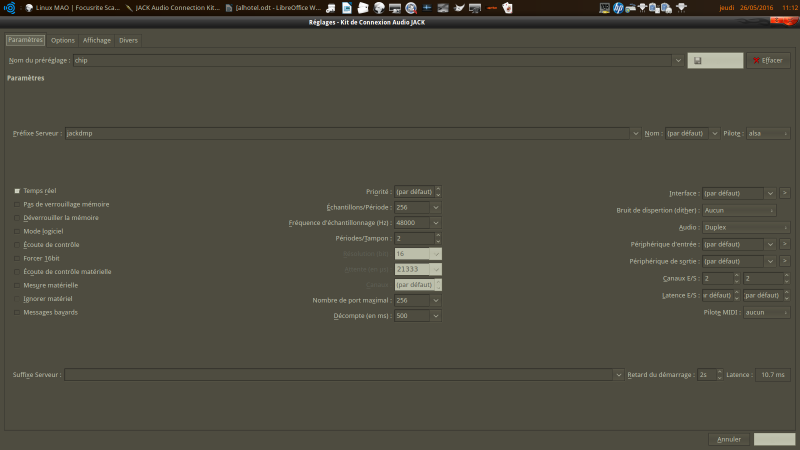Image resolution: width=800 pixels, height=450 pixels.
Task: Click the chip preset name field
Action: (x=372, y=60)
